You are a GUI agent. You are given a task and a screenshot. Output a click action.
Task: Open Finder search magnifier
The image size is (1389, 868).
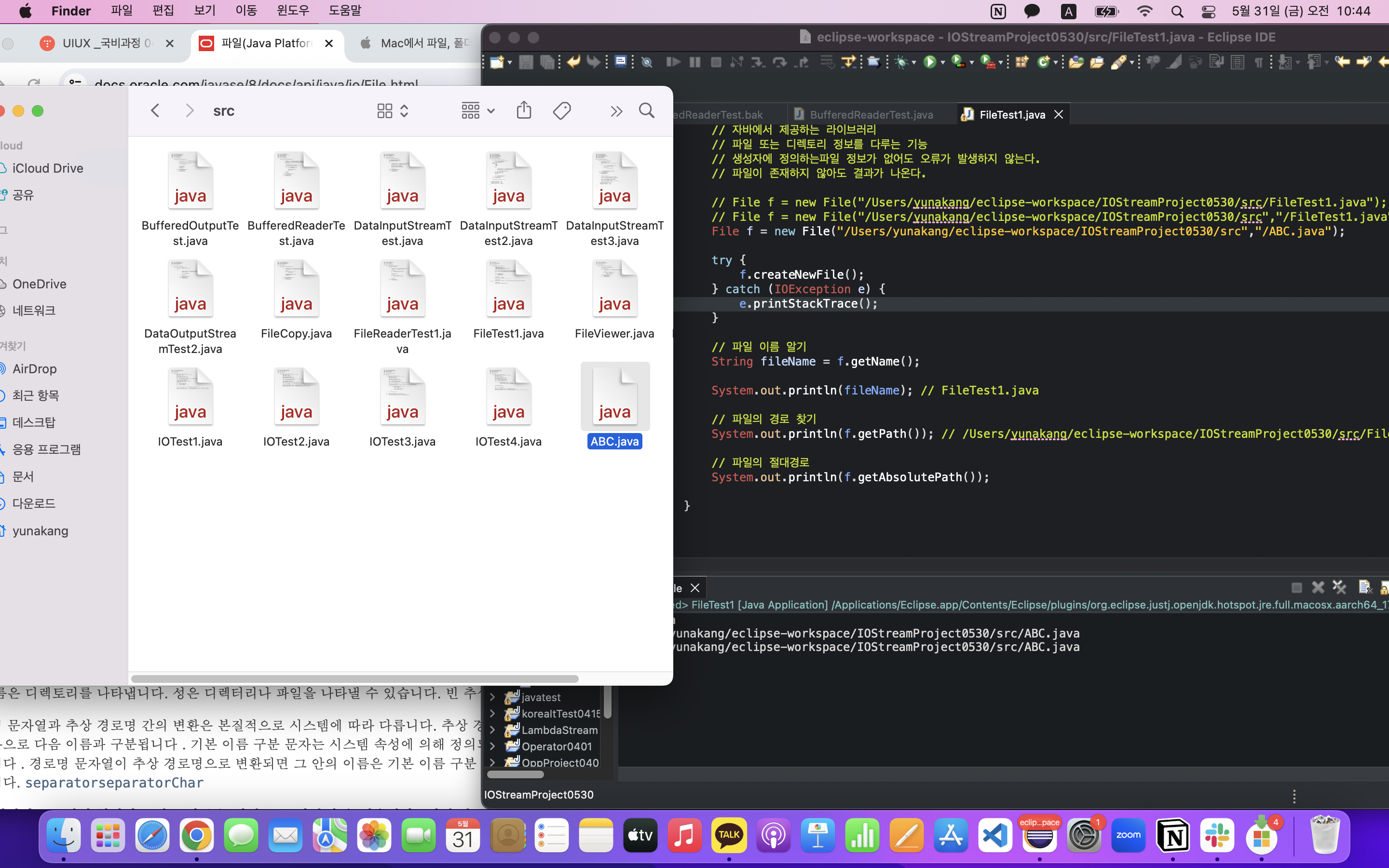tap(646, 110)
